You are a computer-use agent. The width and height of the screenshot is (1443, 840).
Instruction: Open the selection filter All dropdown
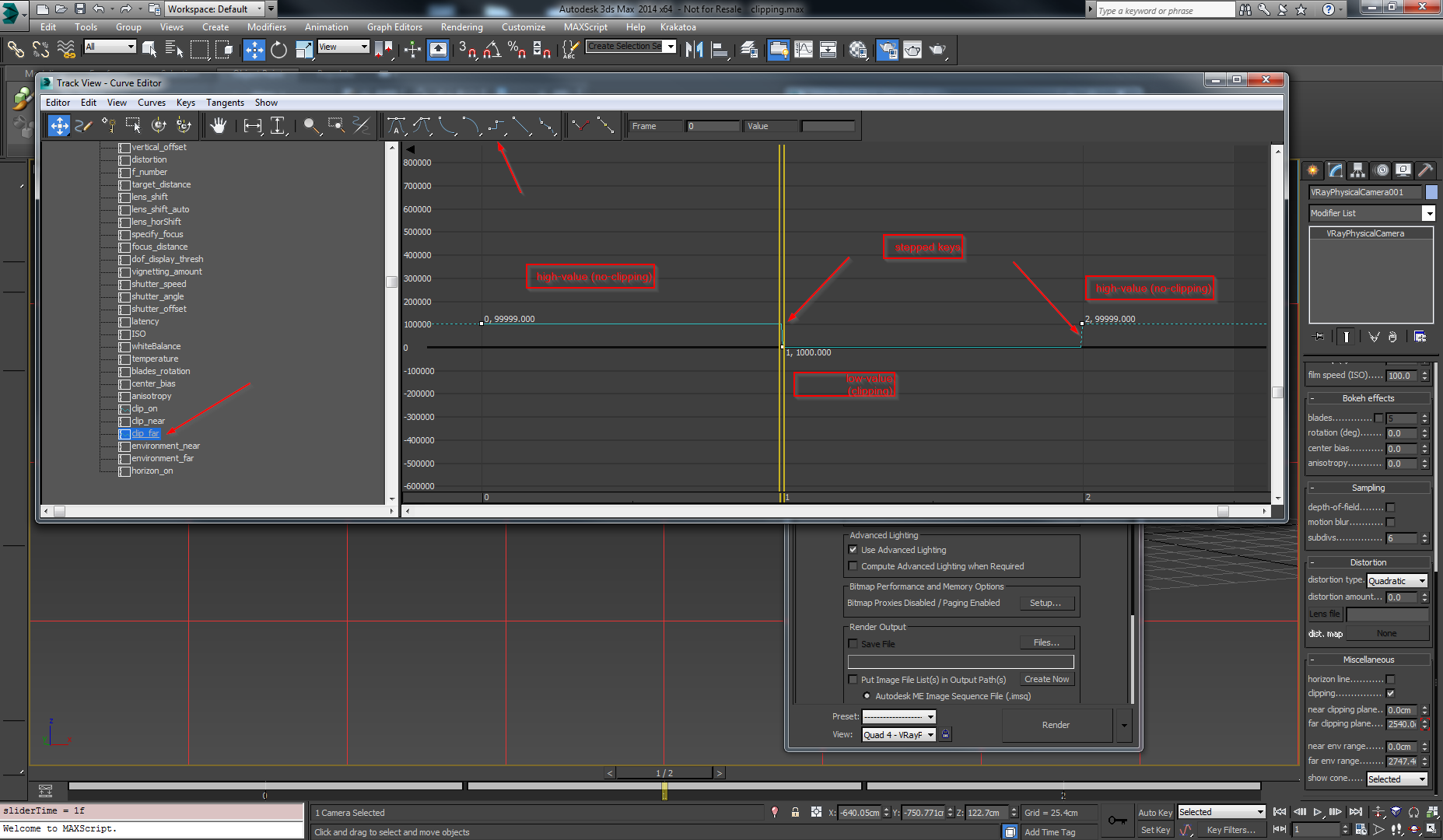click(110, 47)
